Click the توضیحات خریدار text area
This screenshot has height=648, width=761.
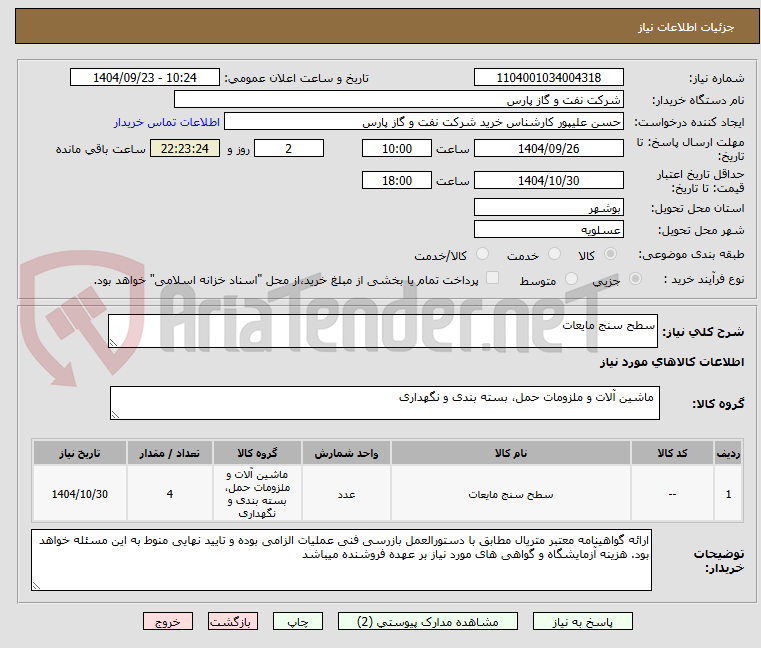[x=341, y=560]
